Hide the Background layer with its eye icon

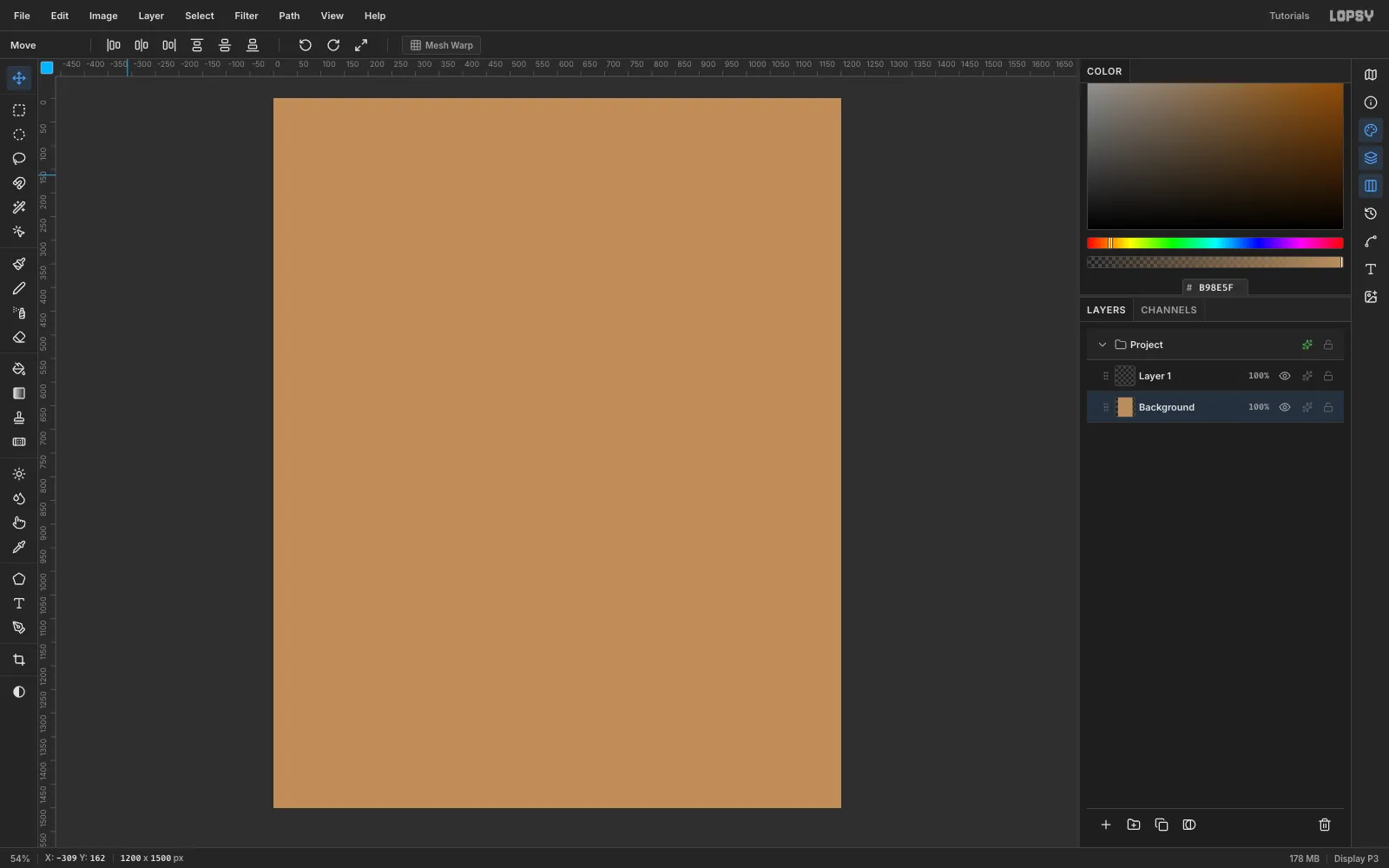tap(1285, 407)
